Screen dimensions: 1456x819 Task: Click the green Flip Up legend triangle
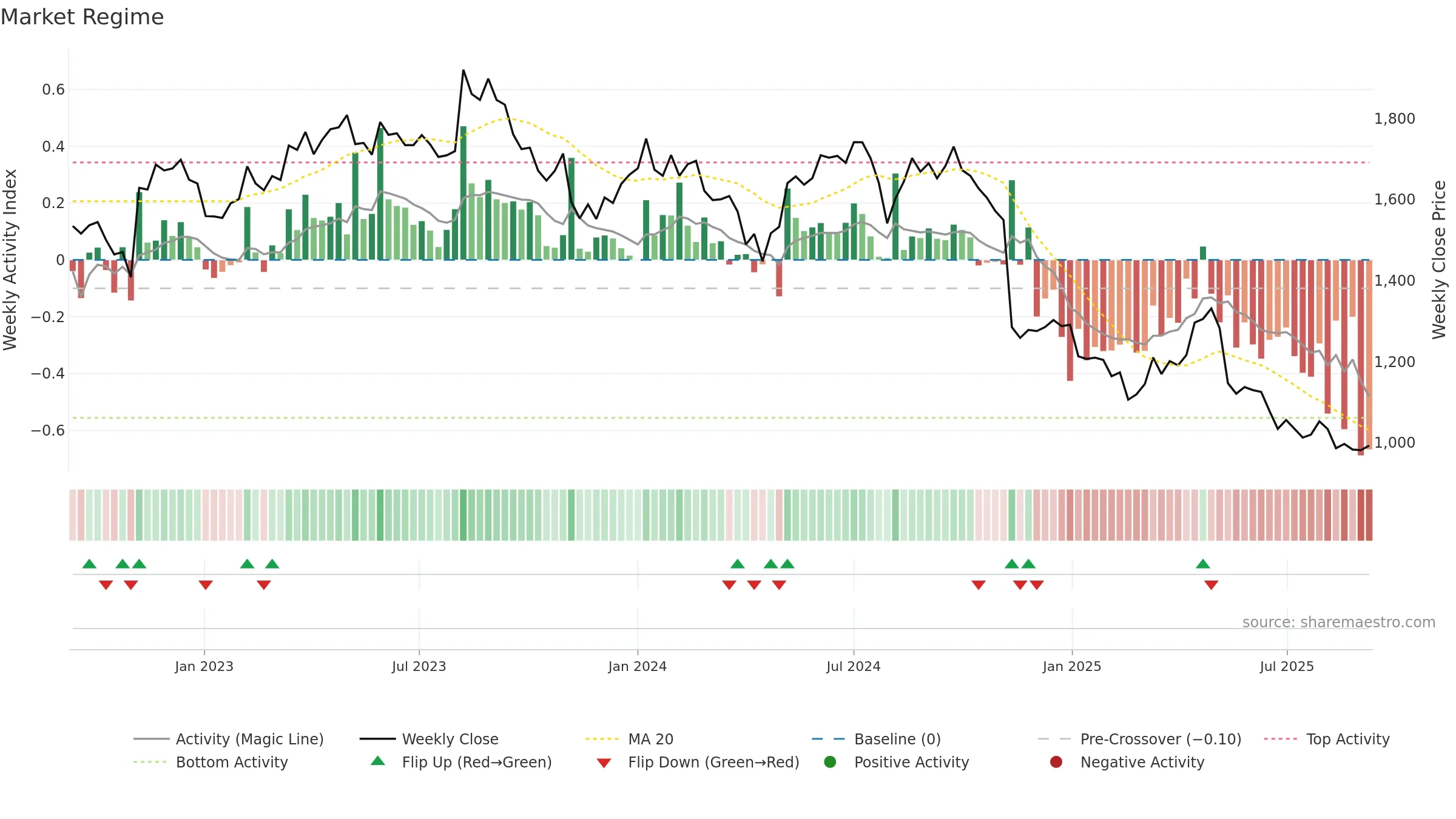coord(378,761)
